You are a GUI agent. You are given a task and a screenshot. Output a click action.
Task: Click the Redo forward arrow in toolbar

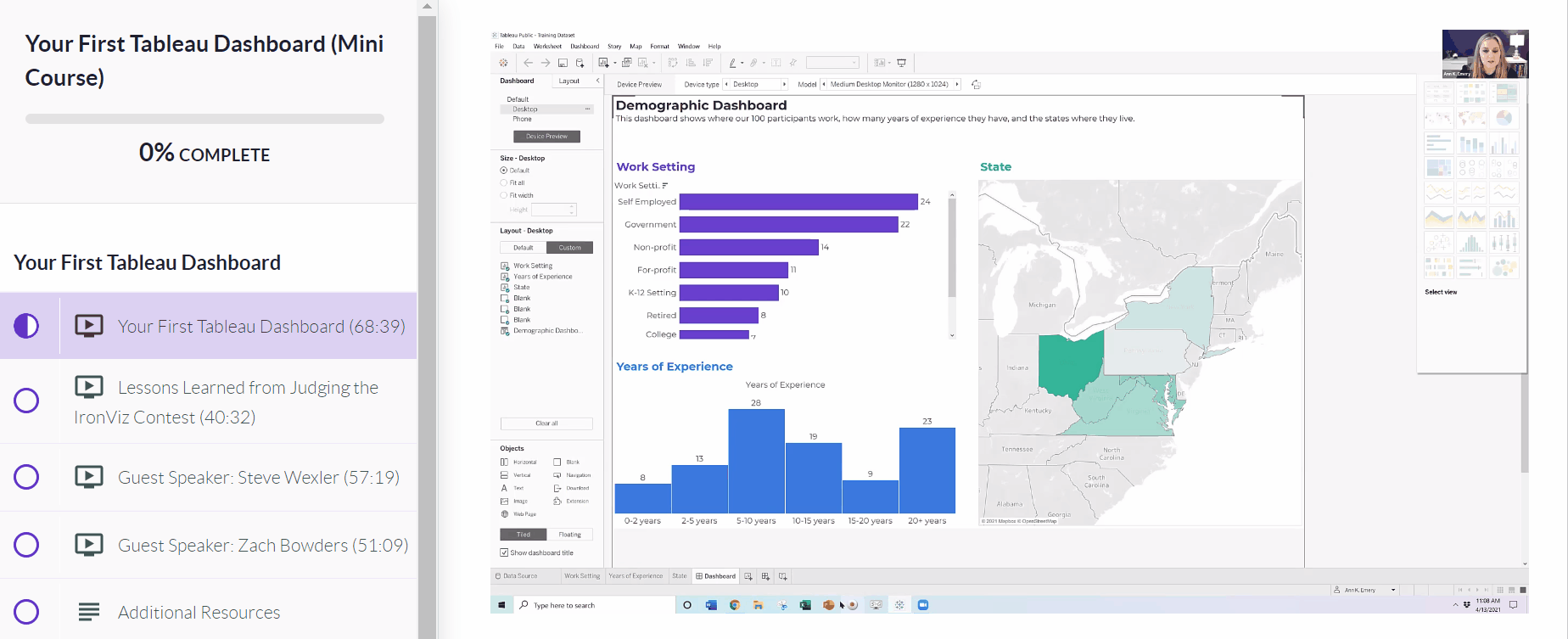[546, 63]
